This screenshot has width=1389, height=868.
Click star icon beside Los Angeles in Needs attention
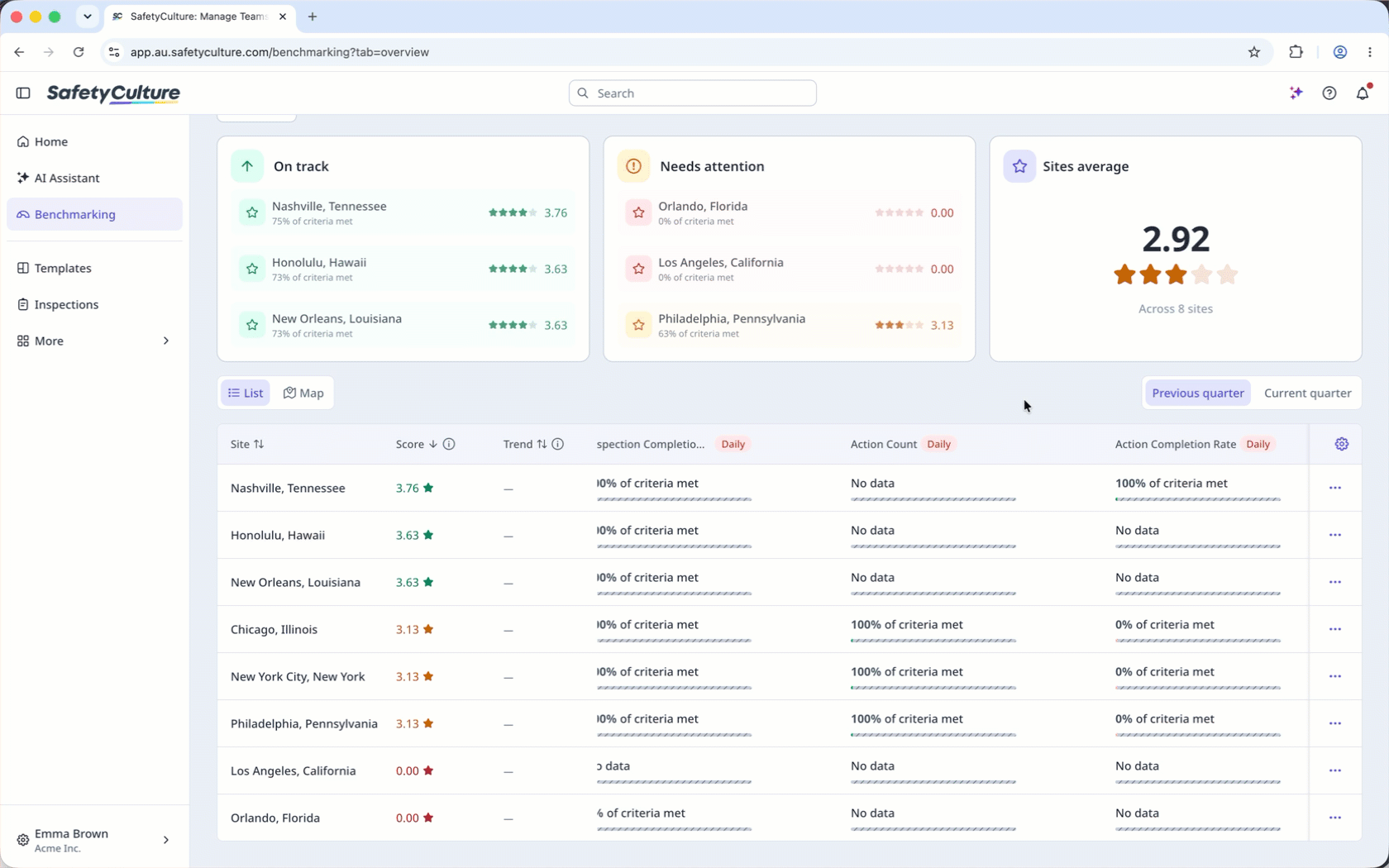638,269
